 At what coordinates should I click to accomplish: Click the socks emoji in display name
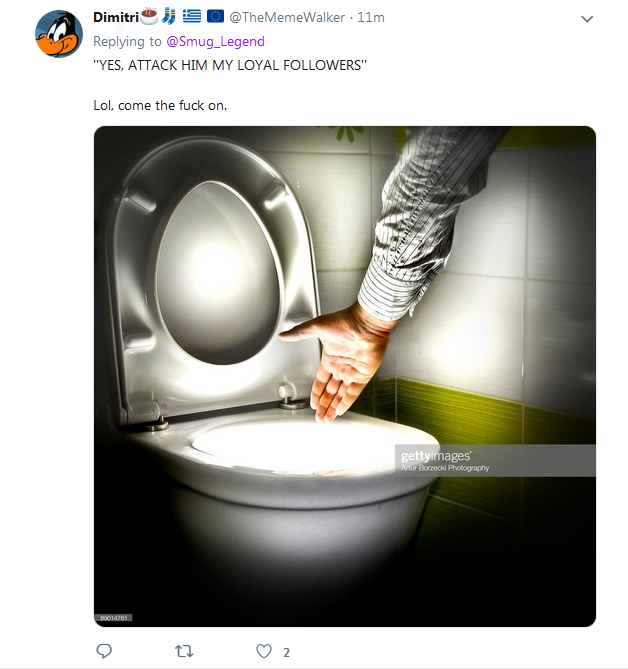coord(169,16)
